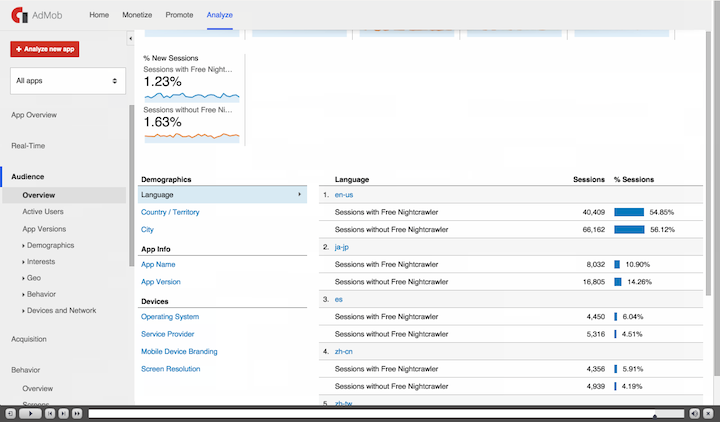Image resolution: width=720 pixels, height=422 pixels.
Task: Select Language demographics row
Action: coord(222,195)
